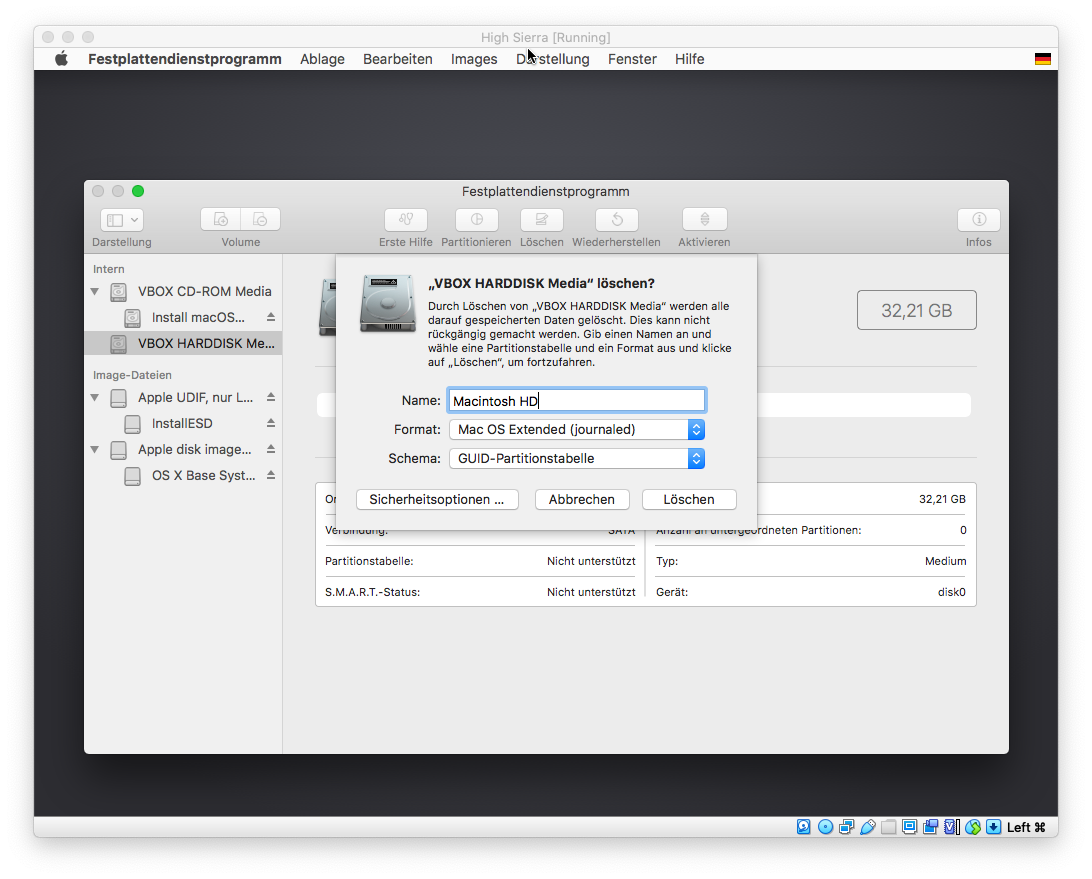Viewport: 1092px width, 879px height.
Task: Click the Sicherheitsoptionen button
Action: click(436, 499)
